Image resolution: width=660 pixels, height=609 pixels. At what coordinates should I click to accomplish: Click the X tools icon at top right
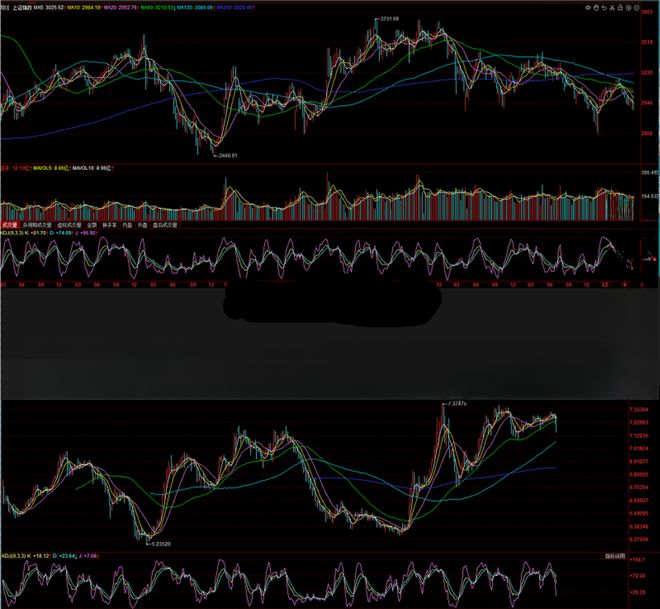pyautogui.click(x=612, y=8)
